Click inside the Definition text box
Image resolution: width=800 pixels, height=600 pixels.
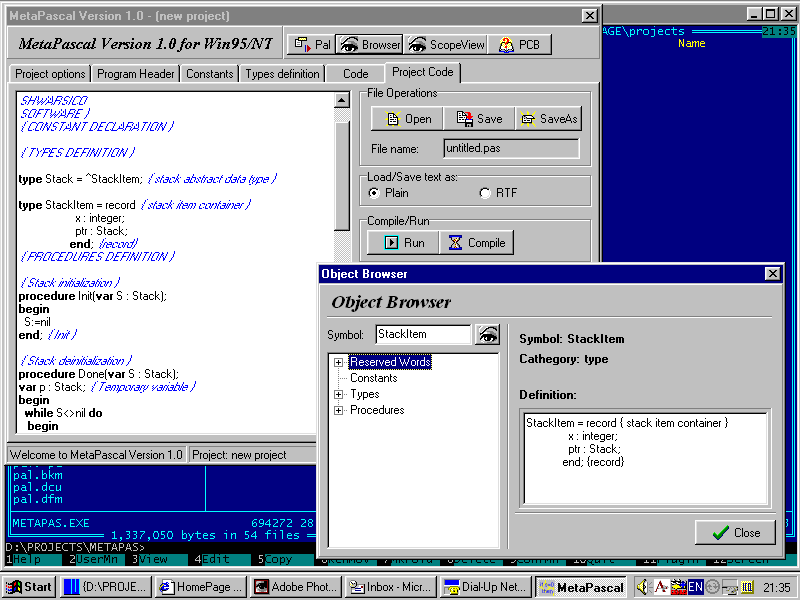(x=645, y=458)
